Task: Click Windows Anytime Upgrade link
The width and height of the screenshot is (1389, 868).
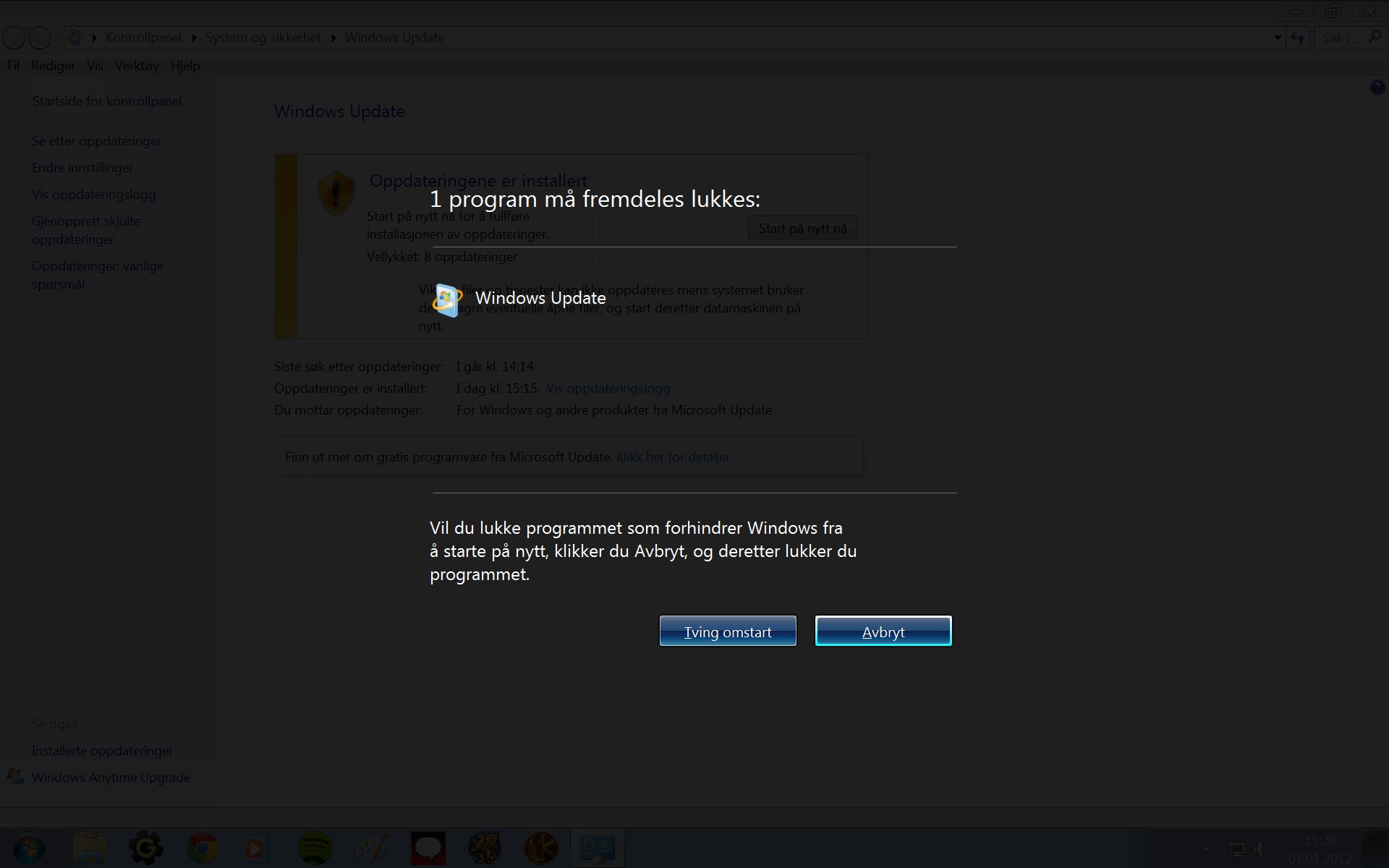Action: pyautogui.click(x=111, y=778)
